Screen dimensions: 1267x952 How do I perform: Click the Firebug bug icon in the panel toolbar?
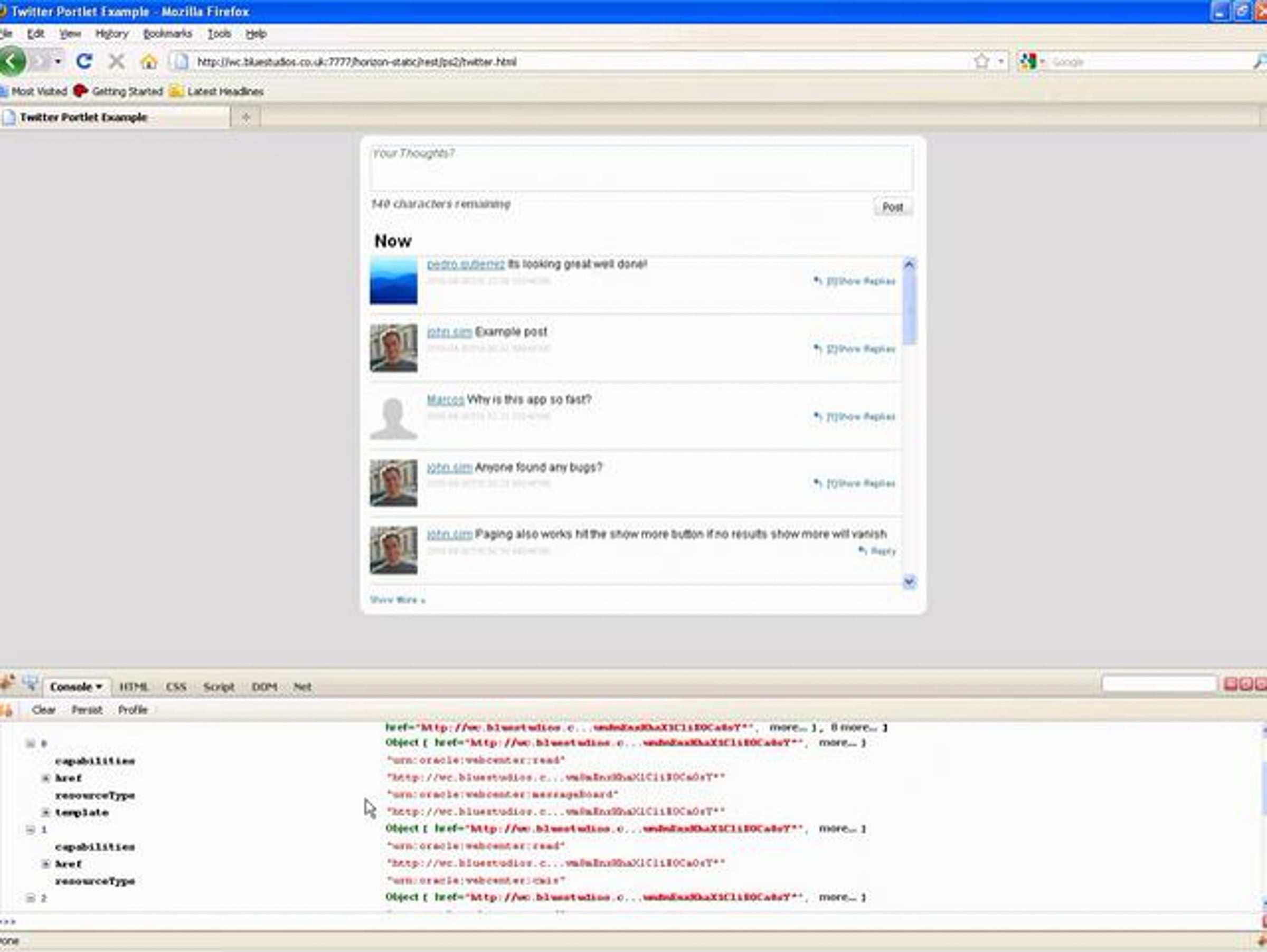pos(7,683)
